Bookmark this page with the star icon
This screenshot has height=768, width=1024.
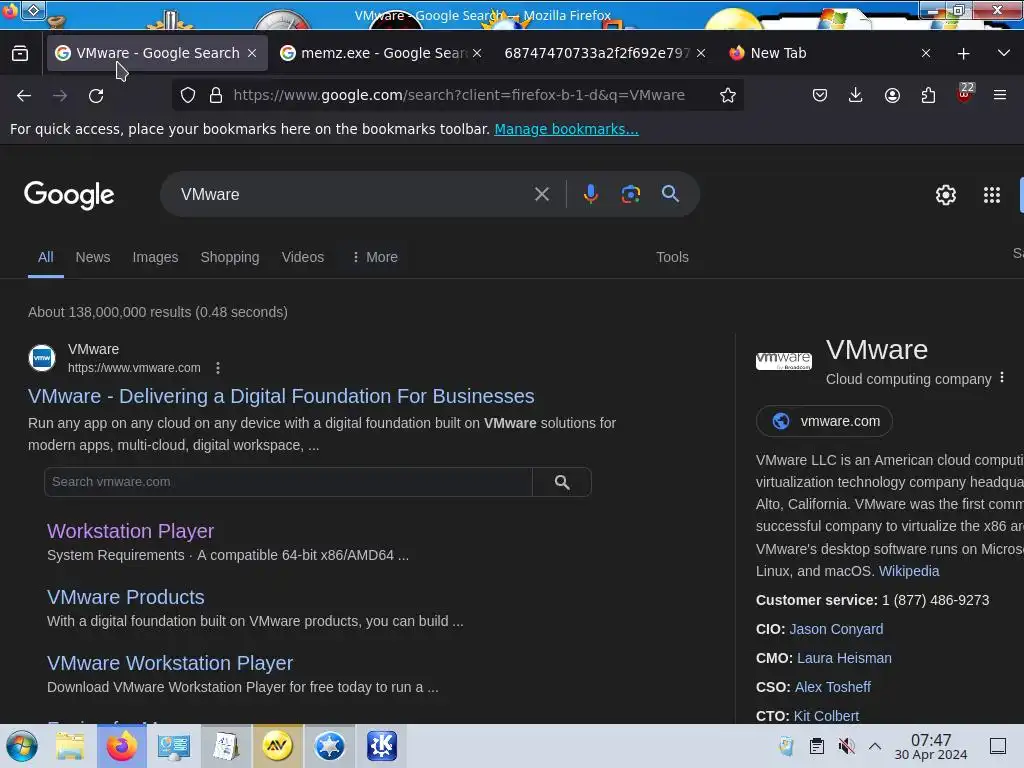728,95
